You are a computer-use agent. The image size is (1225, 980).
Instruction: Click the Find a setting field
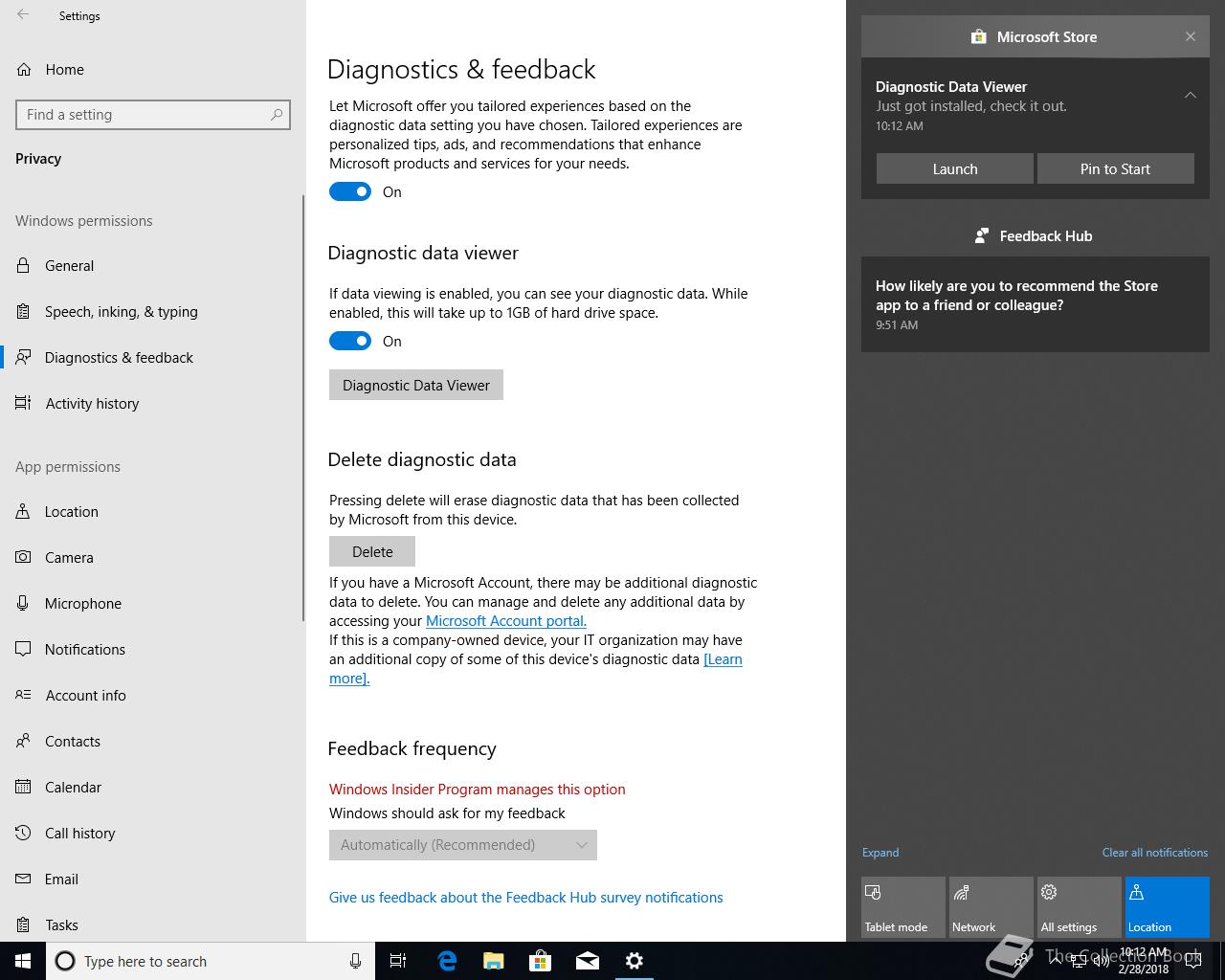pos(153,115)
